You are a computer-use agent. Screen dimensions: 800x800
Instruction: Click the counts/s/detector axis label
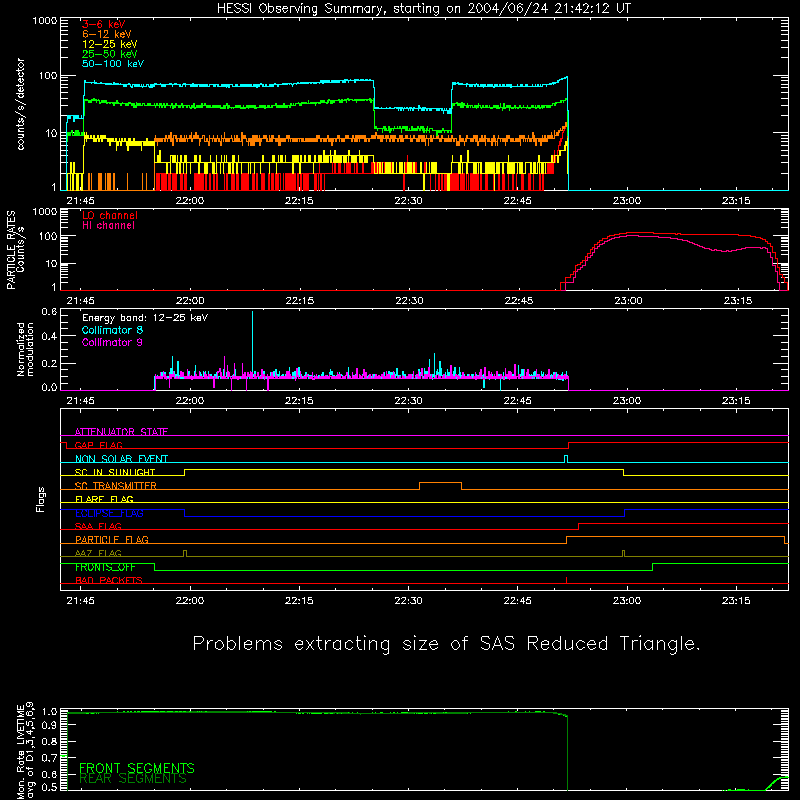[x=21, y=104]
